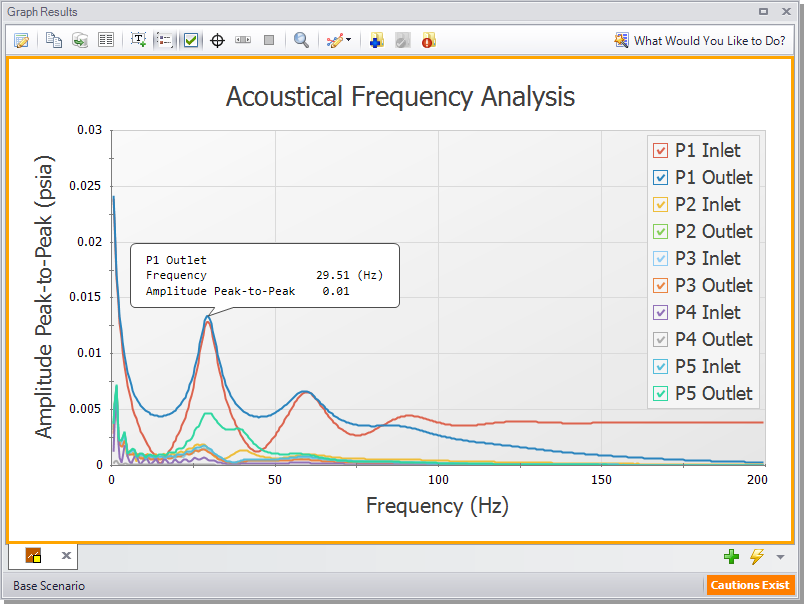This screenshot has height=604, width=804.
Task: Toggle the P2 Outlet series checkbox
Action: 660,231
